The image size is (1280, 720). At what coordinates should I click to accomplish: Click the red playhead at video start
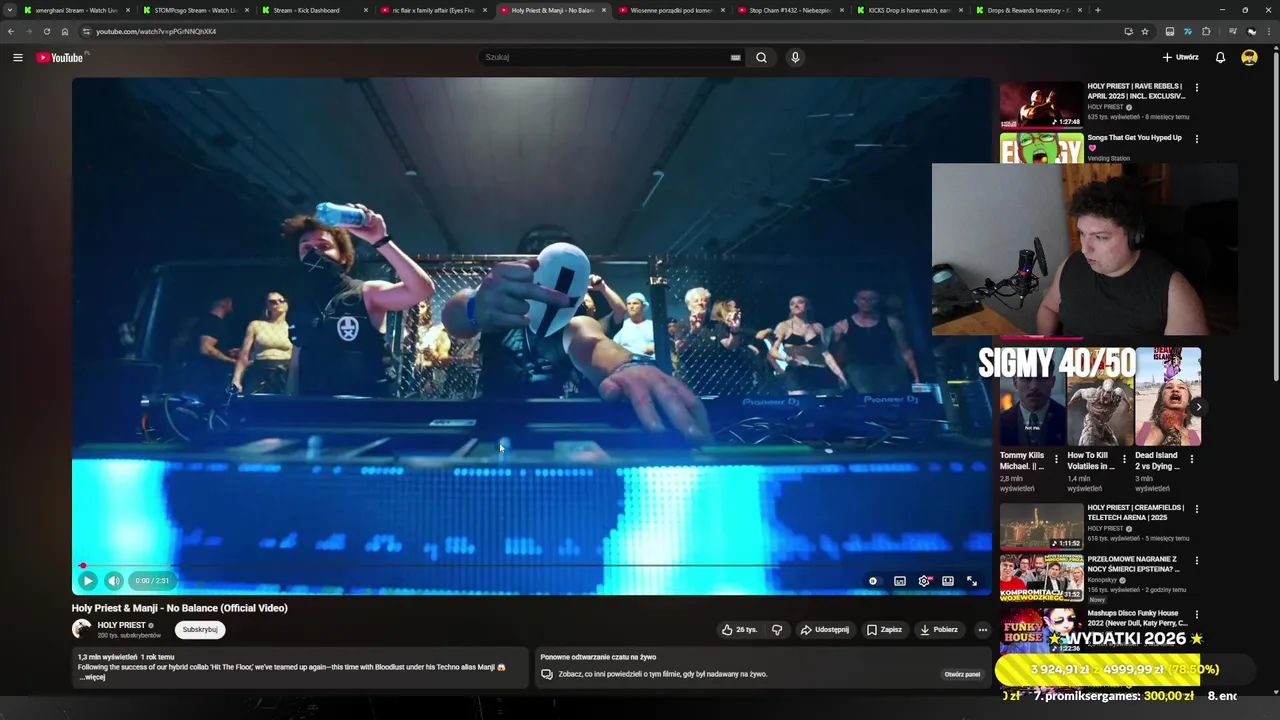(x=82, y=566)
